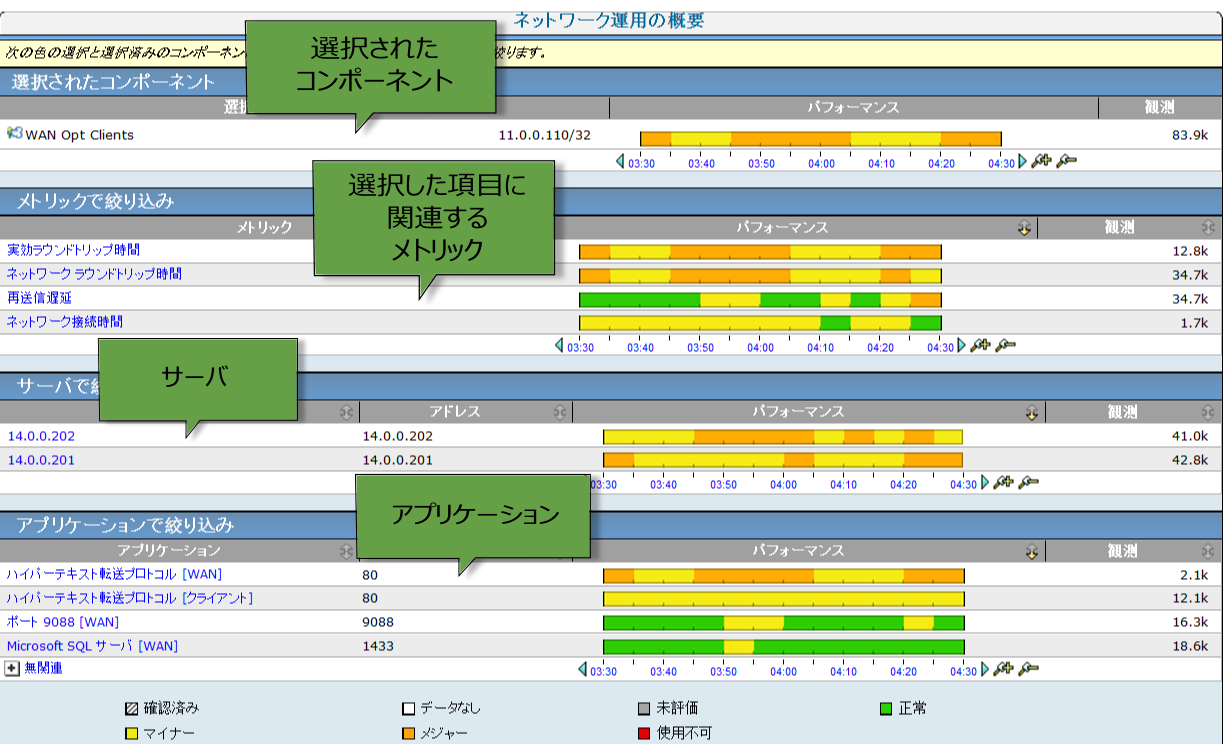Image resolution: width=1224 pixels, height=744 pixels.
Task: Open the 再送信遅延 metric
Action: coord(39,297)
